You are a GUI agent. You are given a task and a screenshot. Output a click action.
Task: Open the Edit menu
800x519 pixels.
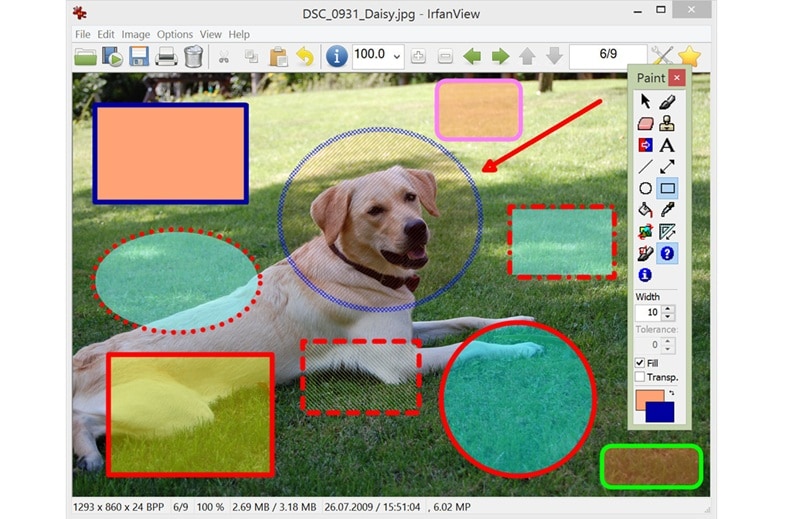click(x=106, y=34)
